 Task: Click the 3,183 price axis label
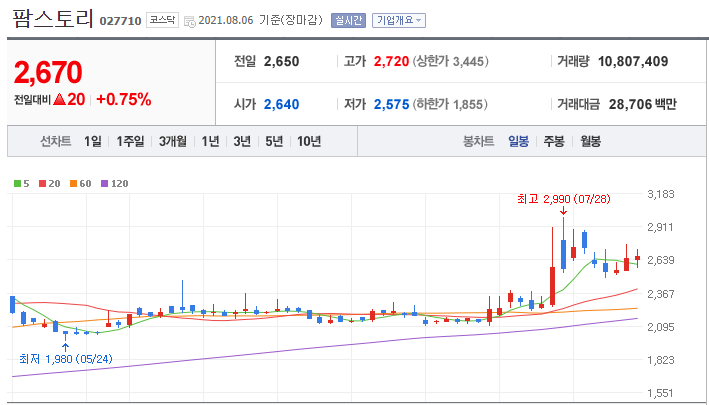661,194
